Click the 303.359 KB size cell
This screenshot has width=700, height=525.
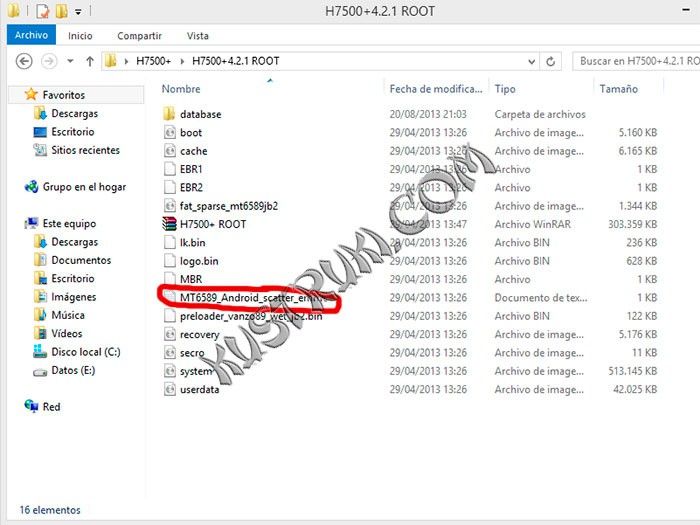pyautogui.click(x=632, y=224)
